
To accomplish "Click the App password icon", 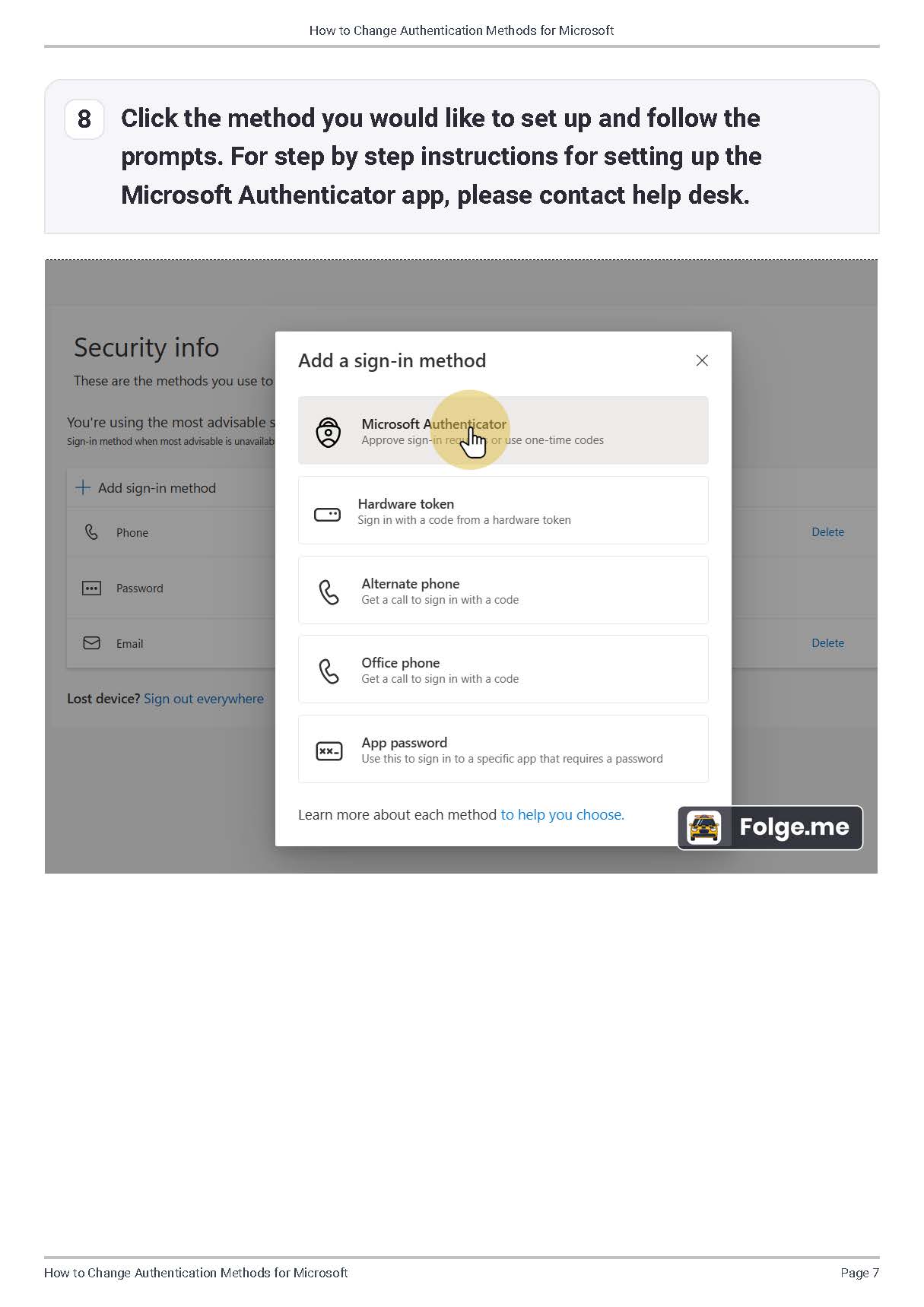I will click(x=329, y=751).
